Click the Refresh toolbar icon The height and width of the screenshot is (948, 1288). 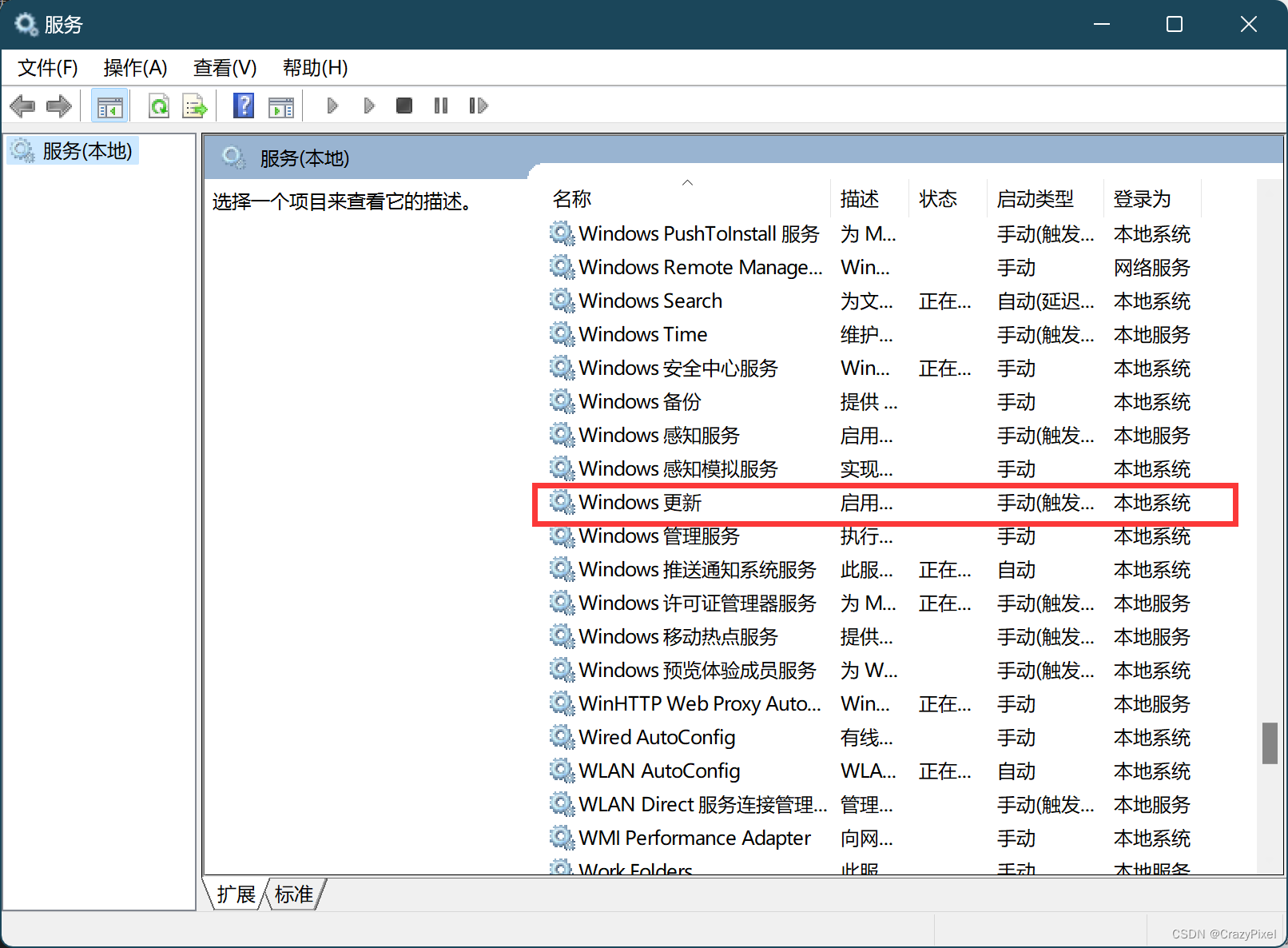coord(159,106)
